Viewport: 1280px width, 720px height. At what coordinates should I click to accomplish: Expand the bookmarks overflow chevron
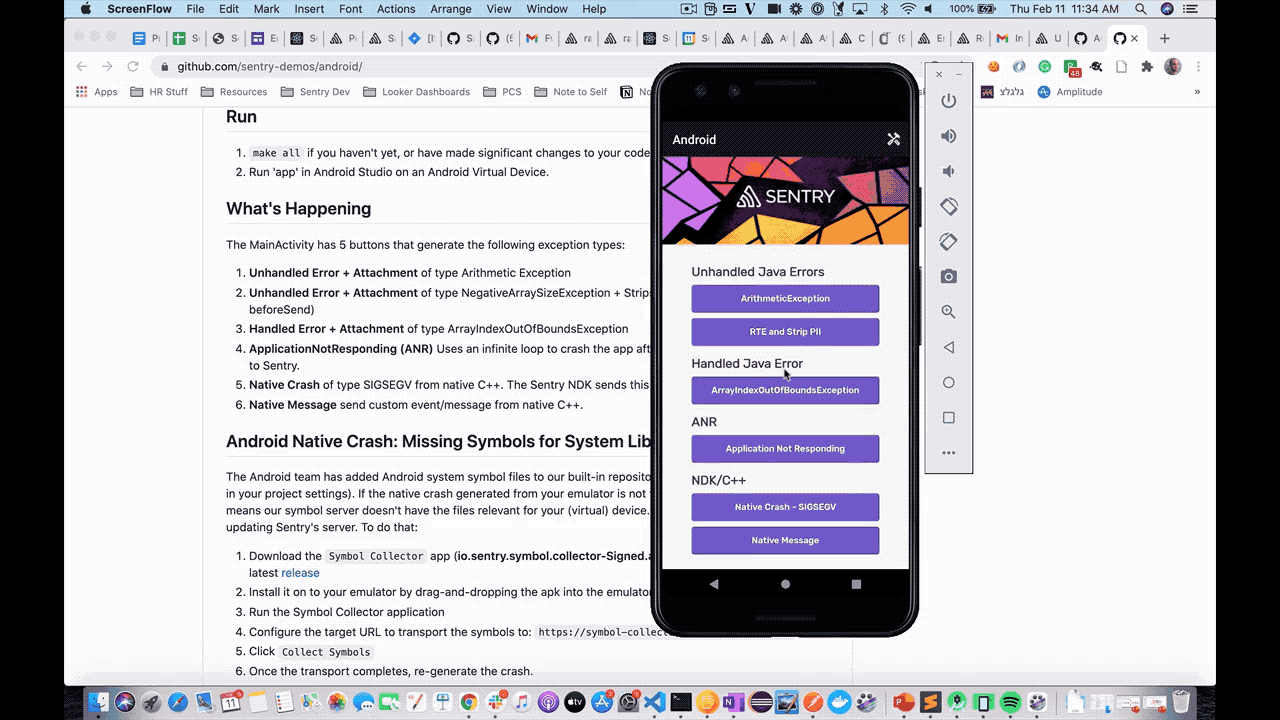(1197, 92)
